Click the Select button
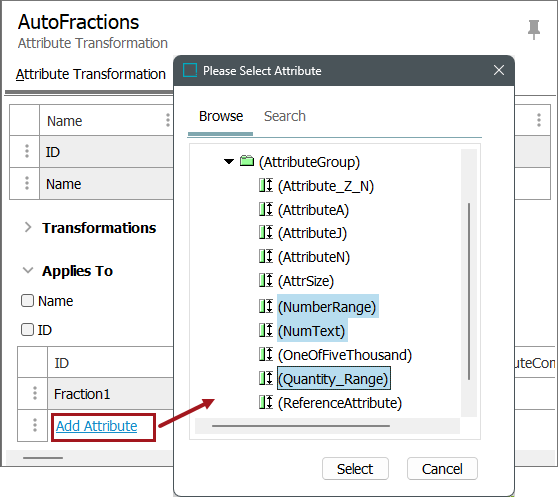This screenshot has width=558, height=497. [355, 469]
